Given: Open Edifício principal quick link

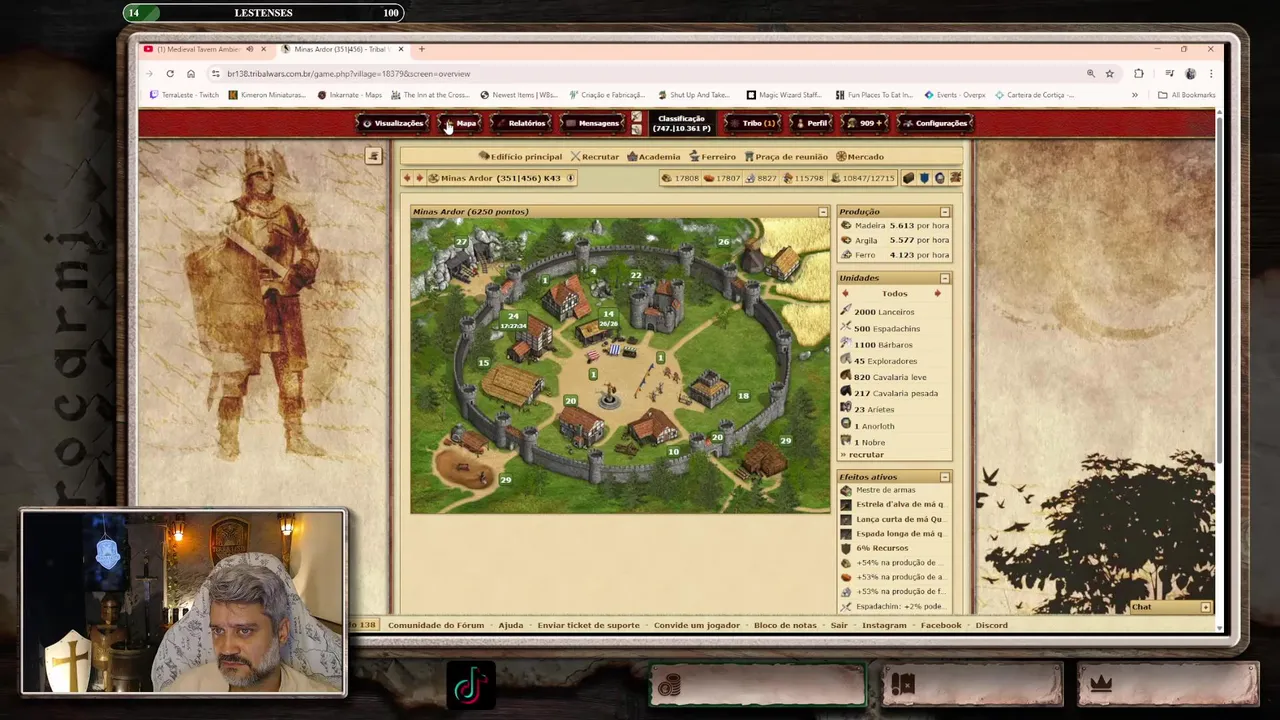Looking at the screenshot, I should pos(520,157).
